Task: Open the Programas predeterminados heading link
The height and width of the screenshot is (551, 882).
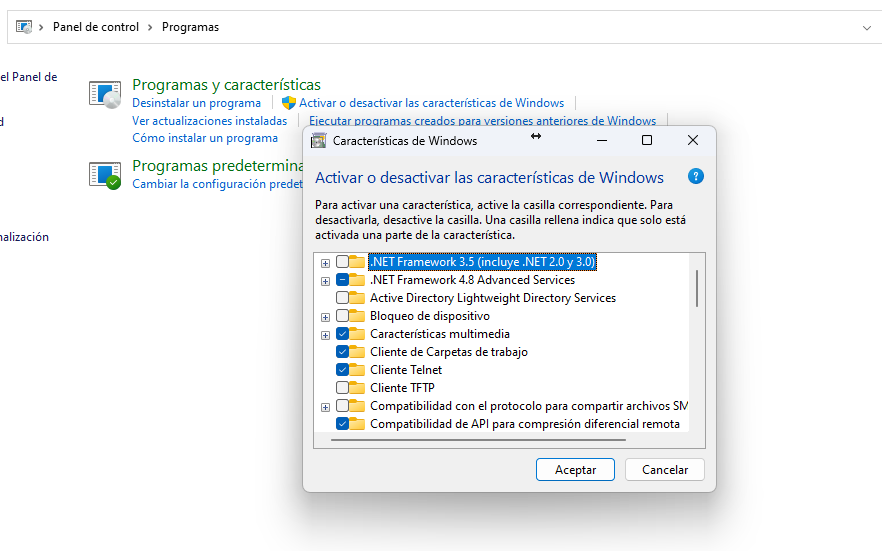Action: [x=218, y=165]
